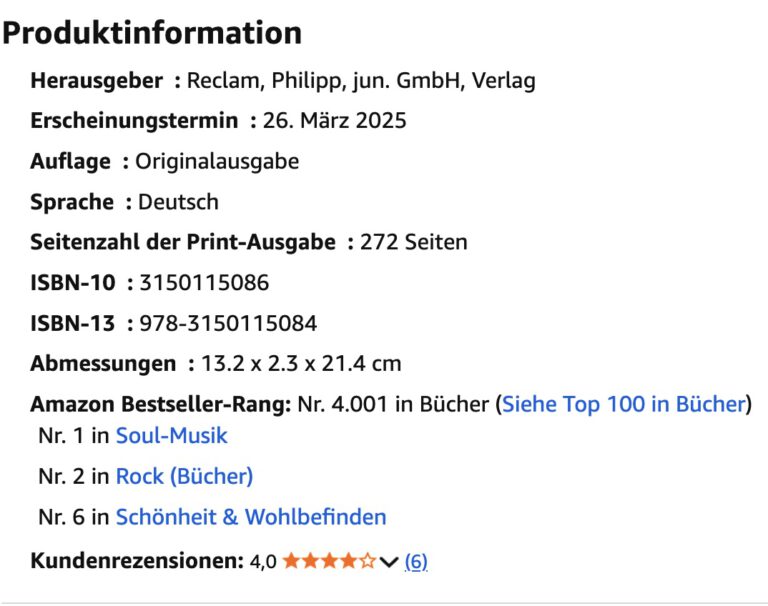Image resolution: width=768 pixels, height=606 pixels.
Task: Open the (6) customer reviews link
Action: click(416, 562)
